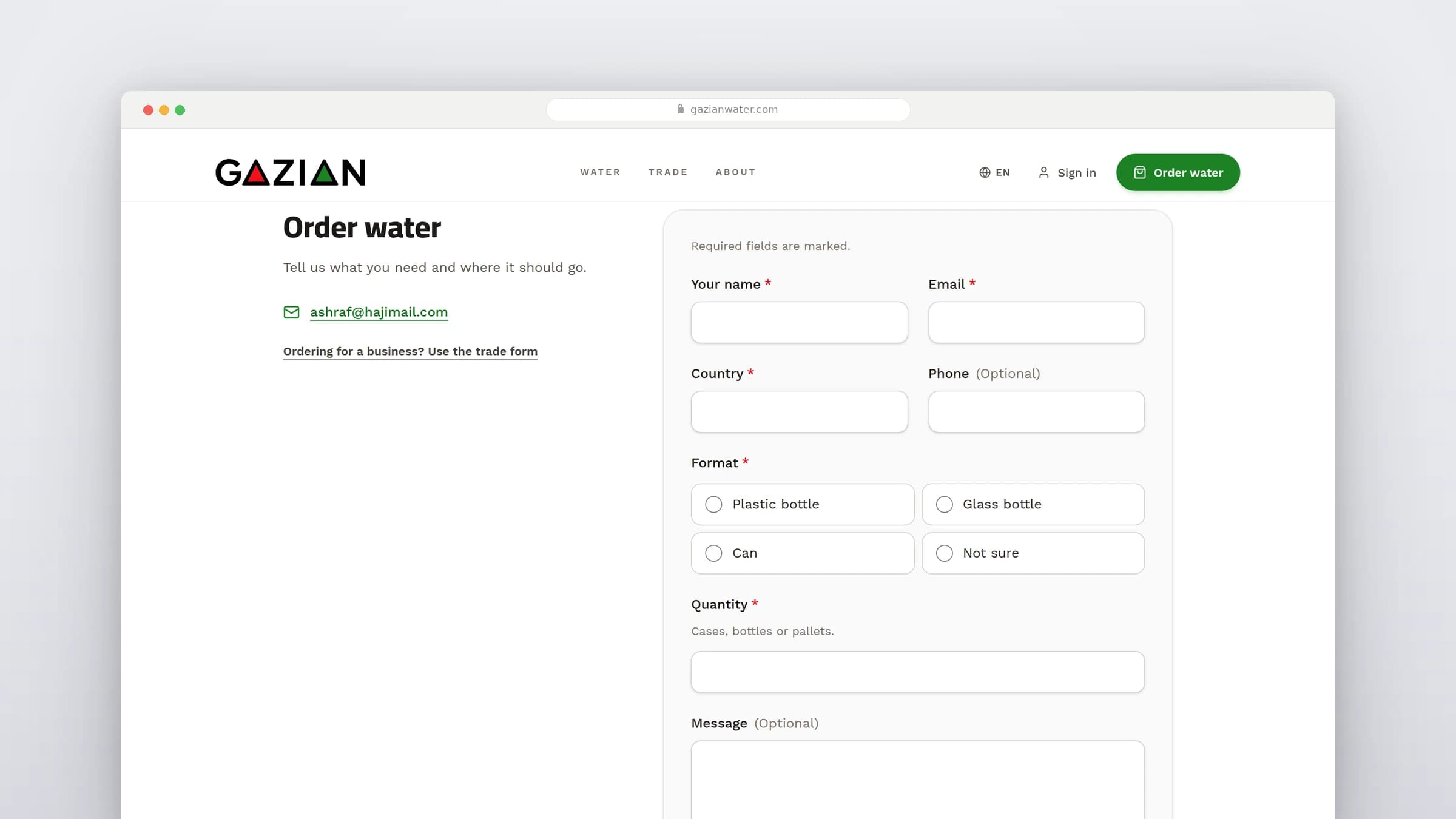Focus the Quantity input field
The height and width of the screenshot is (819, 1456).
coord(918,672)
